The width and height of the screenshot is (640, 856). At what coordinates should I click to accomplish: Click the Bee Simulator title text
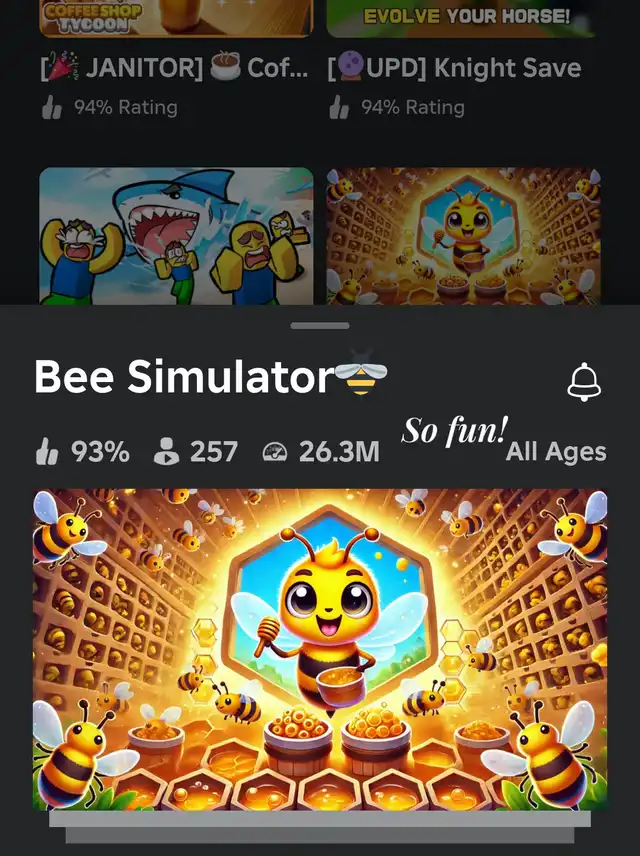(184, 376)
